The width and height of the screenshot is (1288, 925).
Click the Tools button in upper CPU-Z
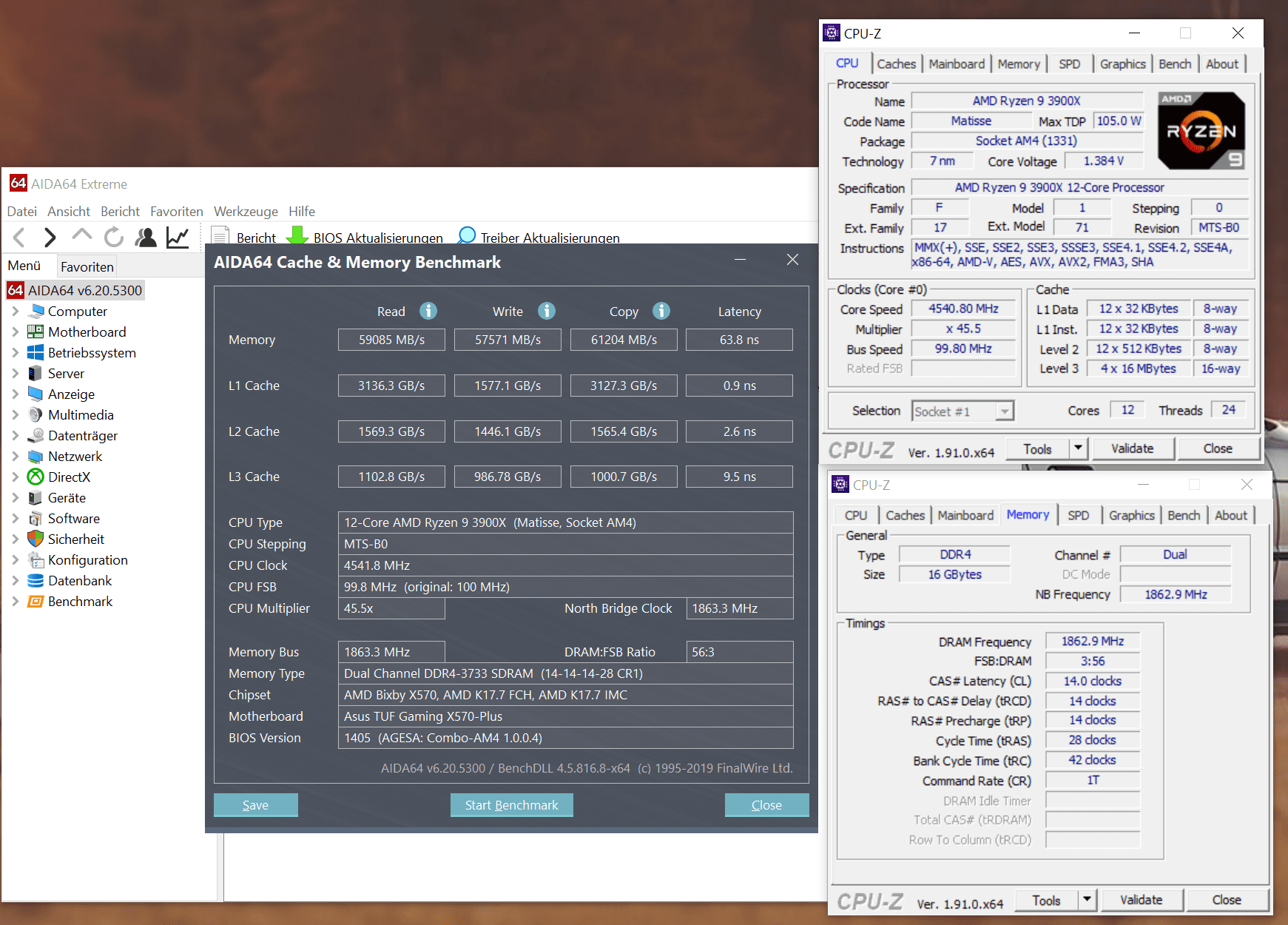tap(1037, 448)
